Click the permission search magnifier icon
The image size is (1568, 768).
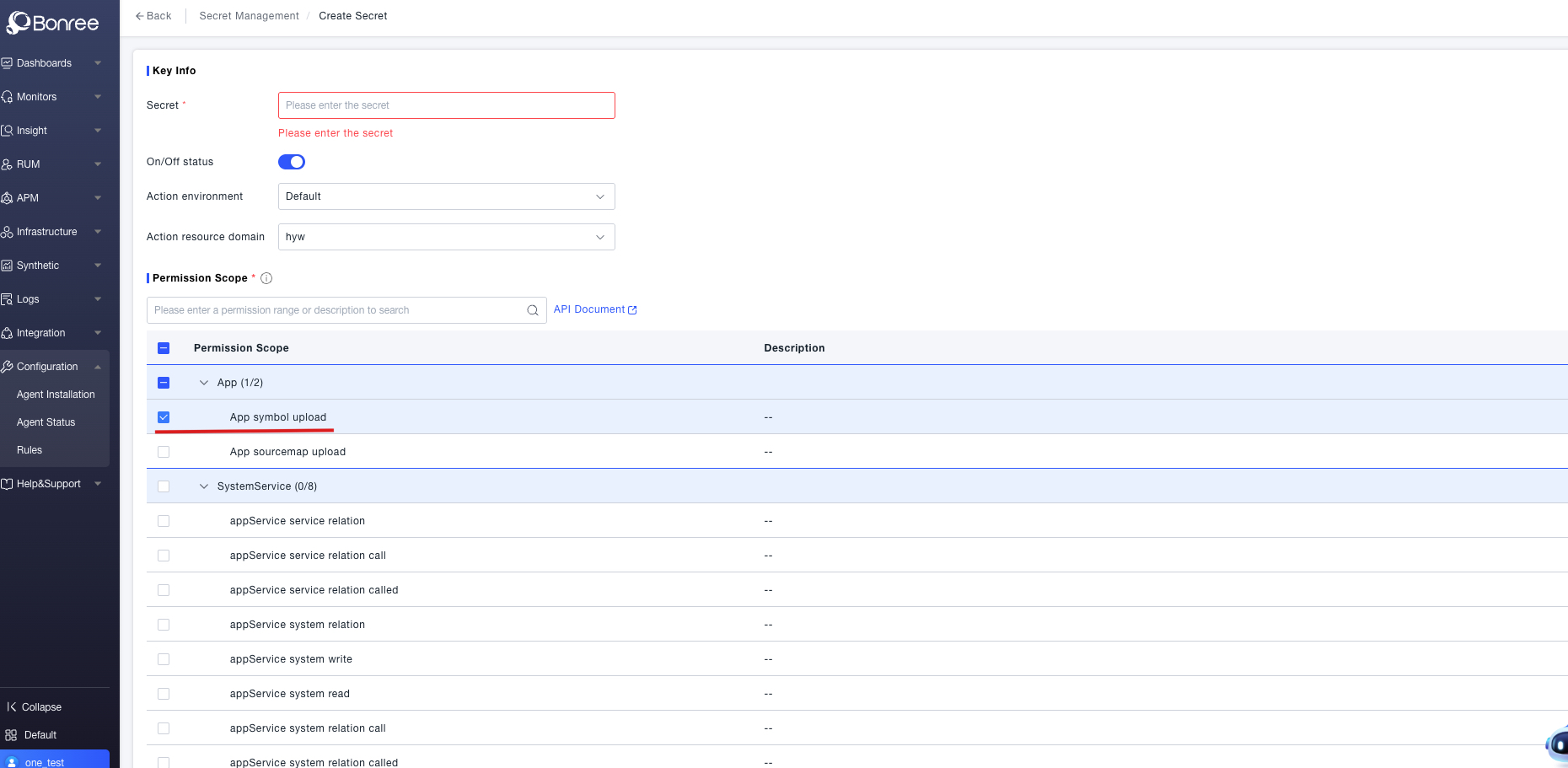coord(532,309)
